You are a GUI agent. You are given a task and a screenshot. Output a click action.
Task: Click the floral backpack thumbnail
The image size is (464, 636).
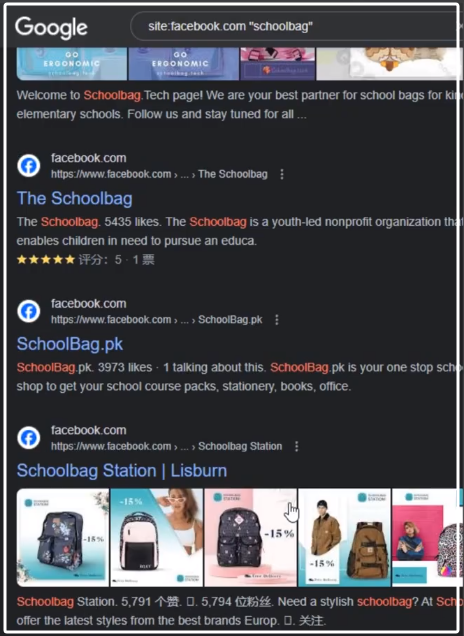[x=63, y=537]
